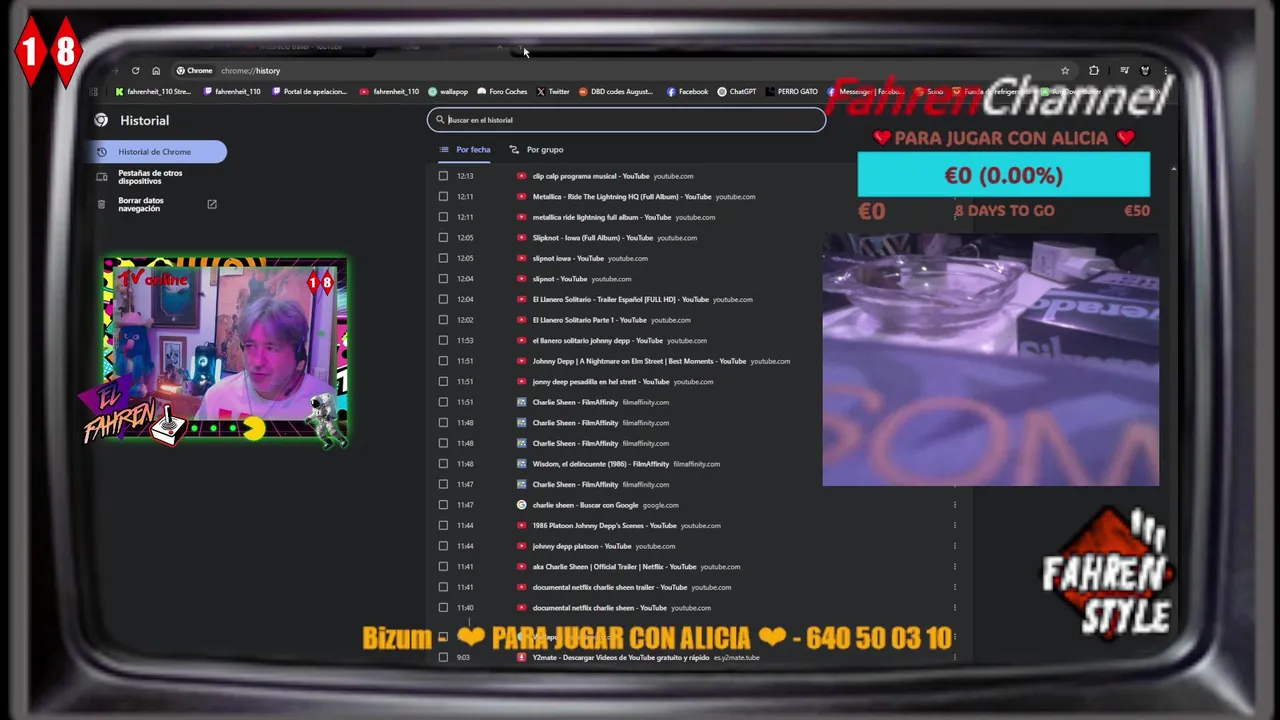Tick checkbox for clip calp programa musical

443,176
